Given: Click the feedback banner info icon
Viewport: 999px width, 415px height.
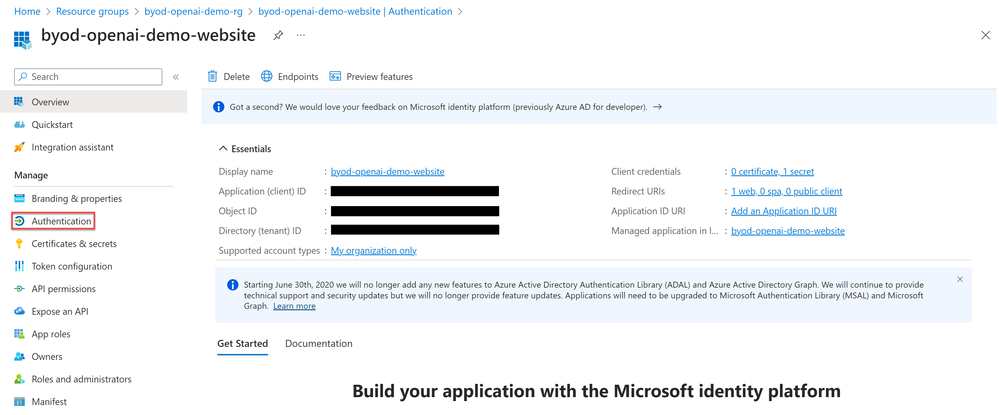Looking at the screenshot, I should (x=219, y=107).
